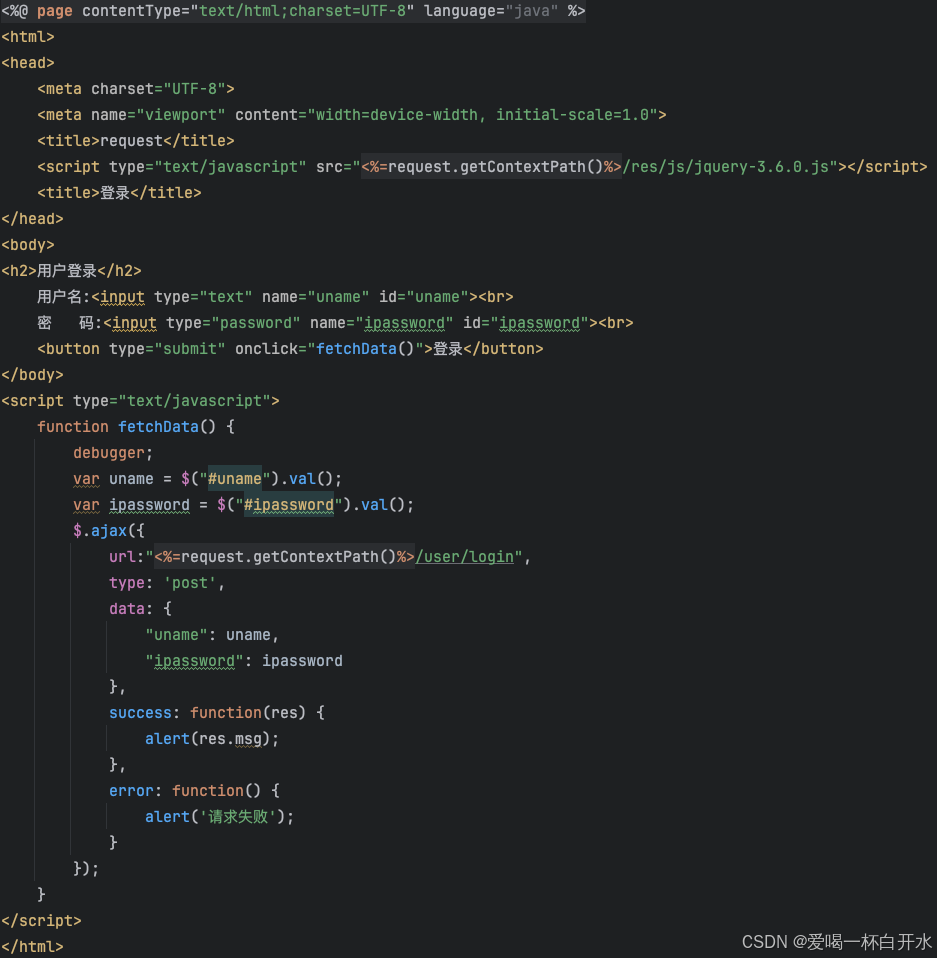Click the alert(res.msg); statement
Viewport: 937px width, 958px height.
coord(212,739)
